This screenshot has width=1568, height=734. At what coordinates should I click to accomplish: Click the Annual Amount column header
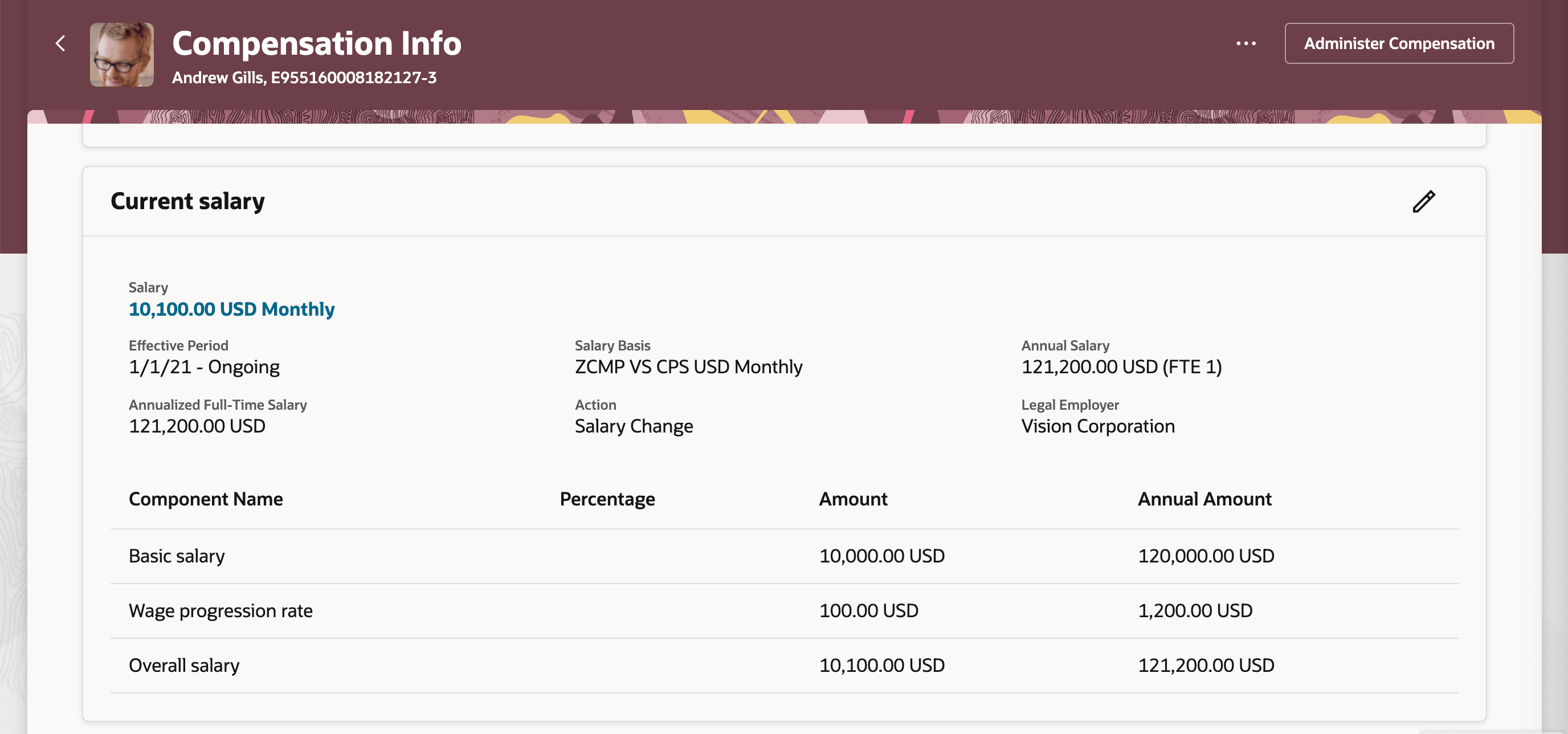(x=1204, y=499)
